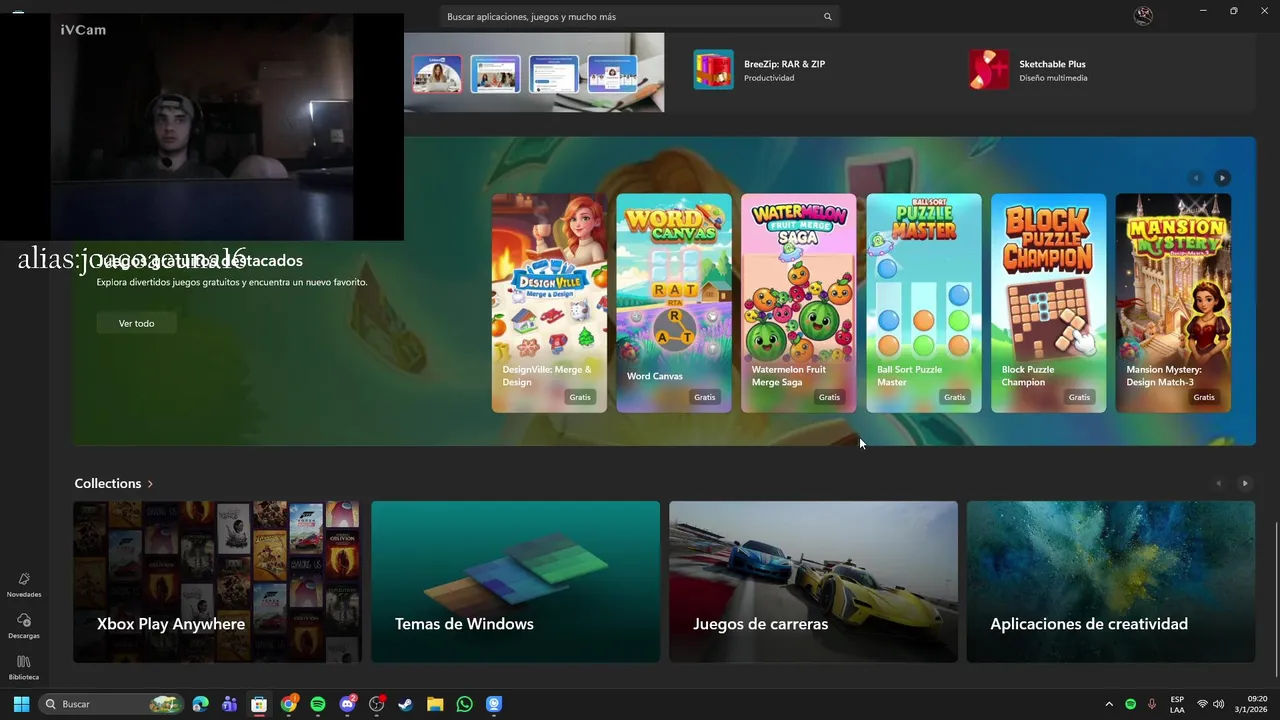1280x720 pixels.
Task: Open Temas de Windows collection
Action: [x=515, y=582]
